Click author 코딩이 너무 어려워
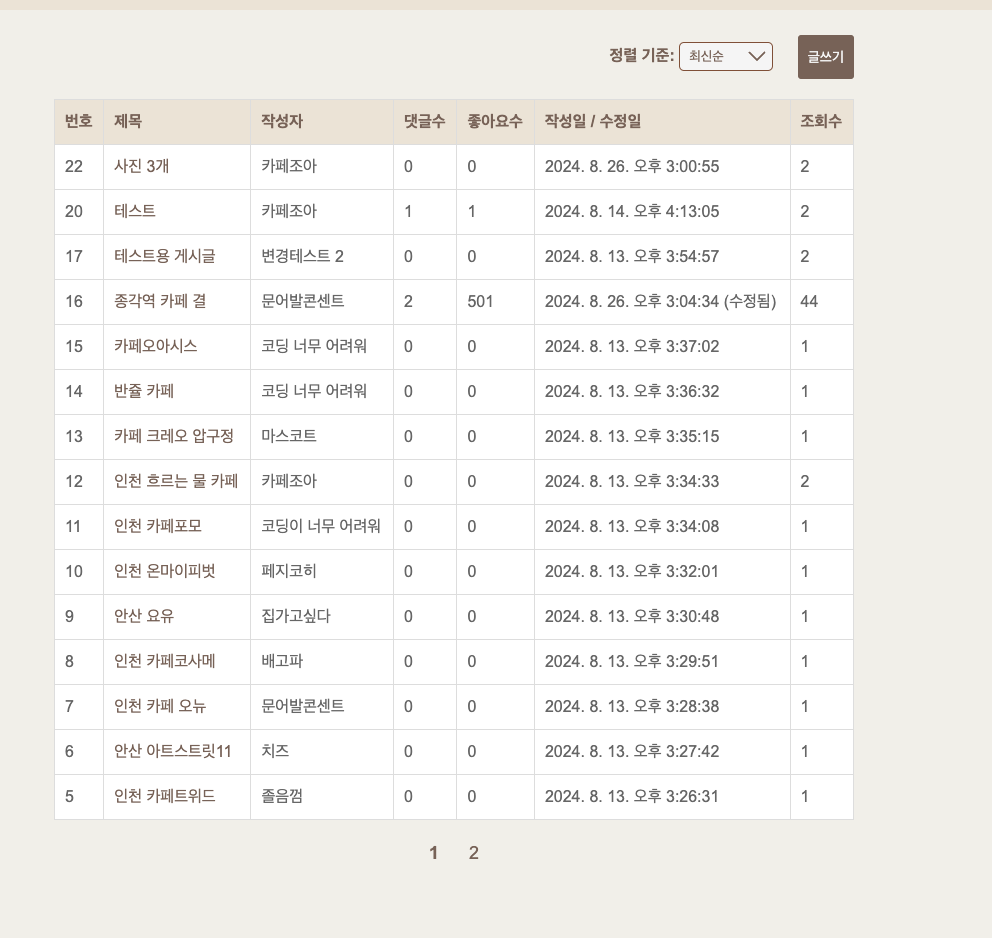Image resolution: width=992 pixels, height=938 pixels. pos(321,526)
